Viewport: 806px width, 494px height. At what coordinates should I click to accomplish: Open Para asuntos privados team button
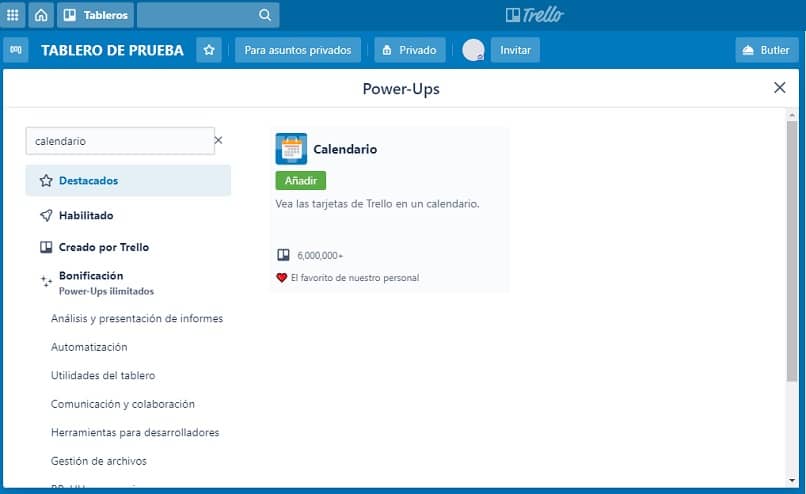pyautogui.click(x=298, y=50)
